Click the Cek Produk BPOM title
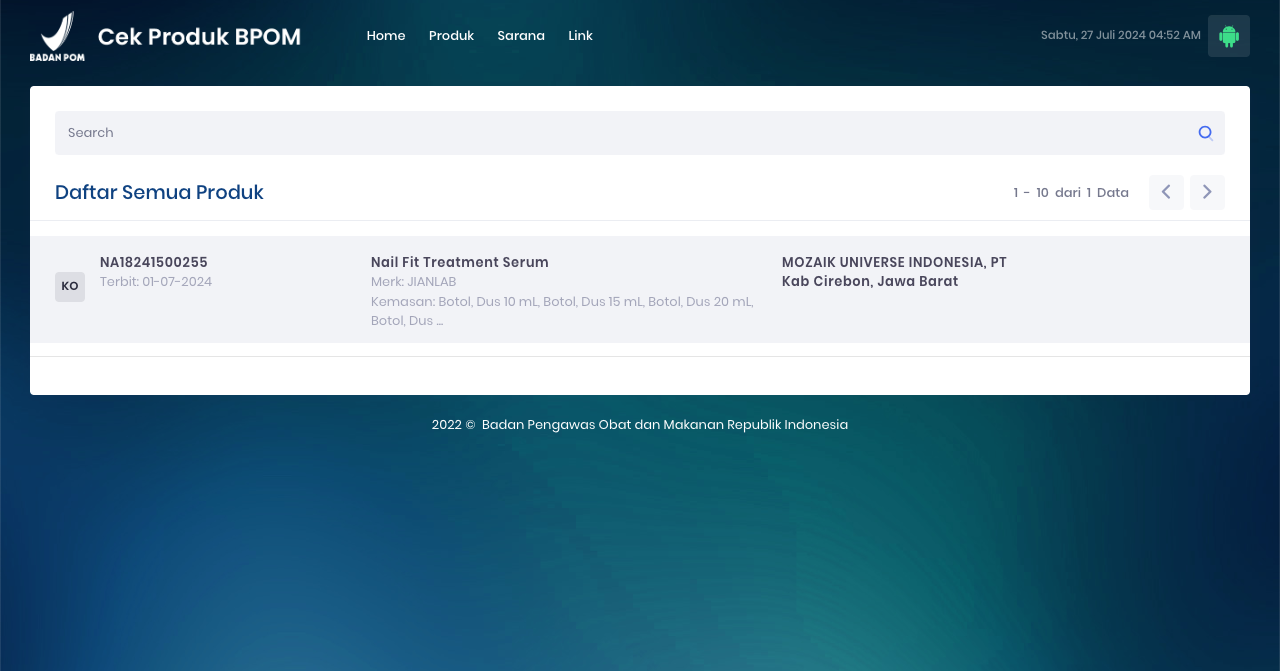1280x671 pixels. 199,37
